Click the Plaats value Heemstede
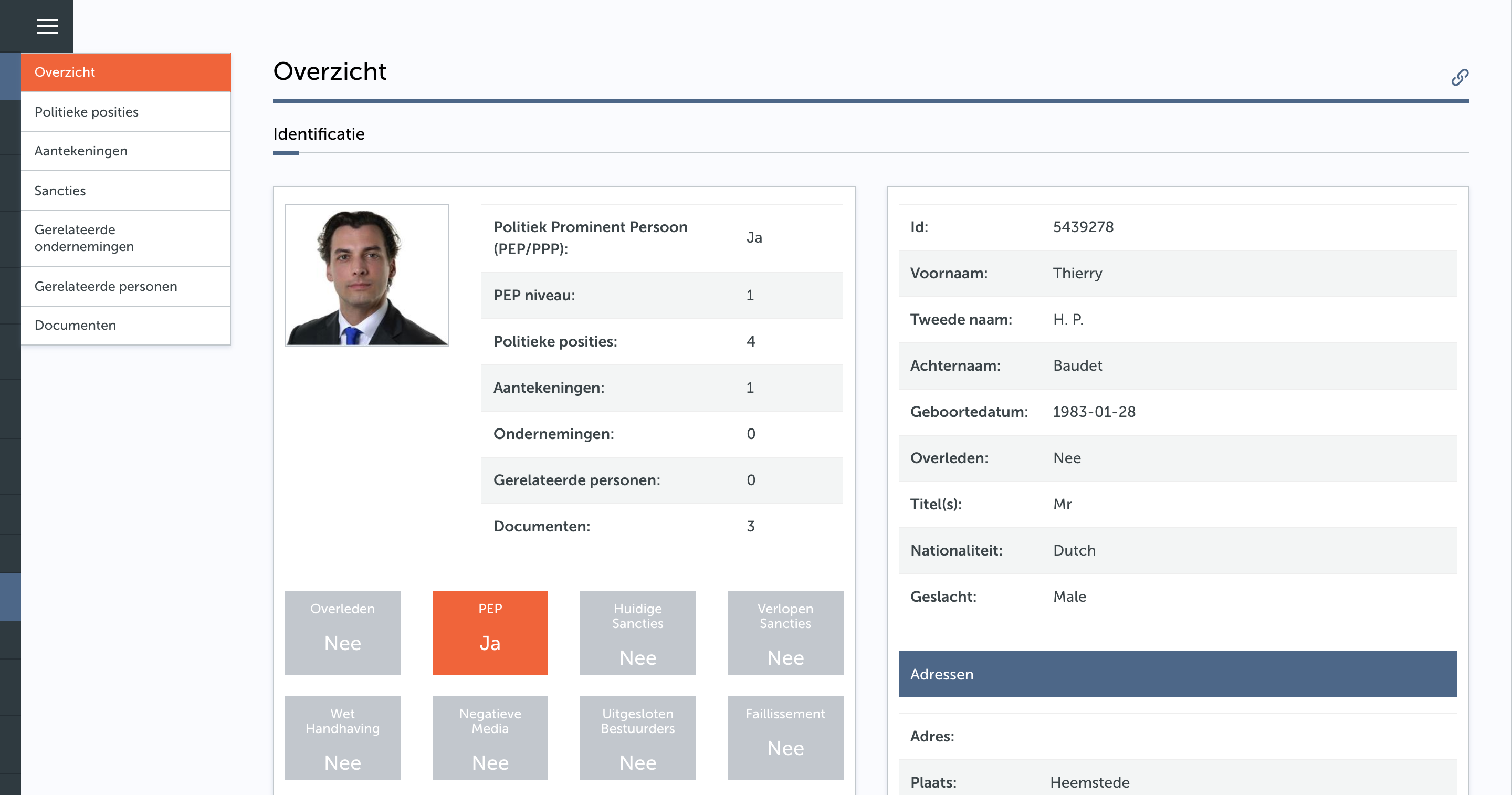The height and width of the screenshot is (795, 1512). pos(1090,783)
